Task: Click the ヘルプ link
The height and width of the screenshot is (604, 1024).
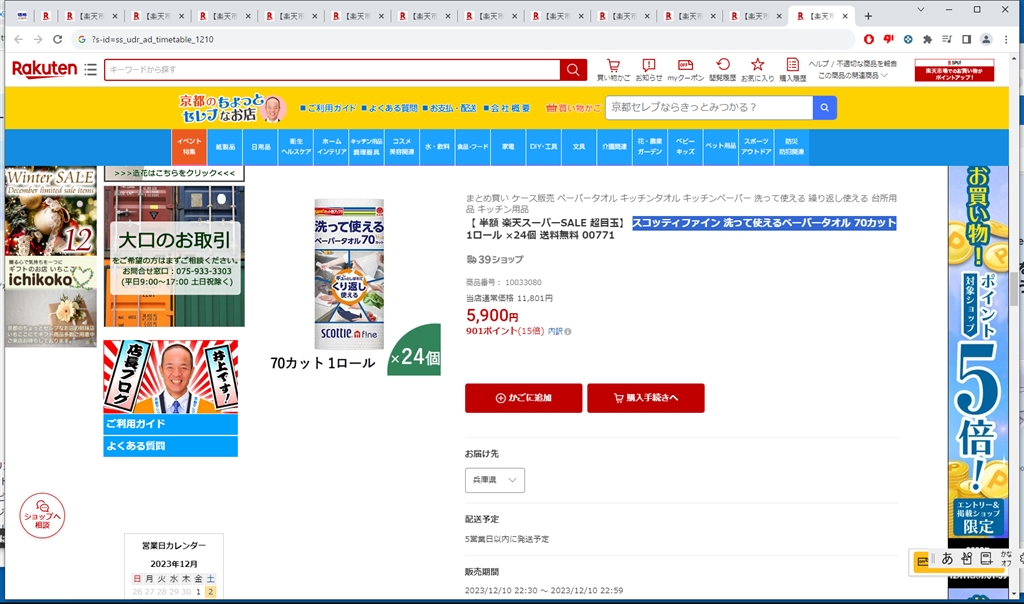Action: coord(818,63)
